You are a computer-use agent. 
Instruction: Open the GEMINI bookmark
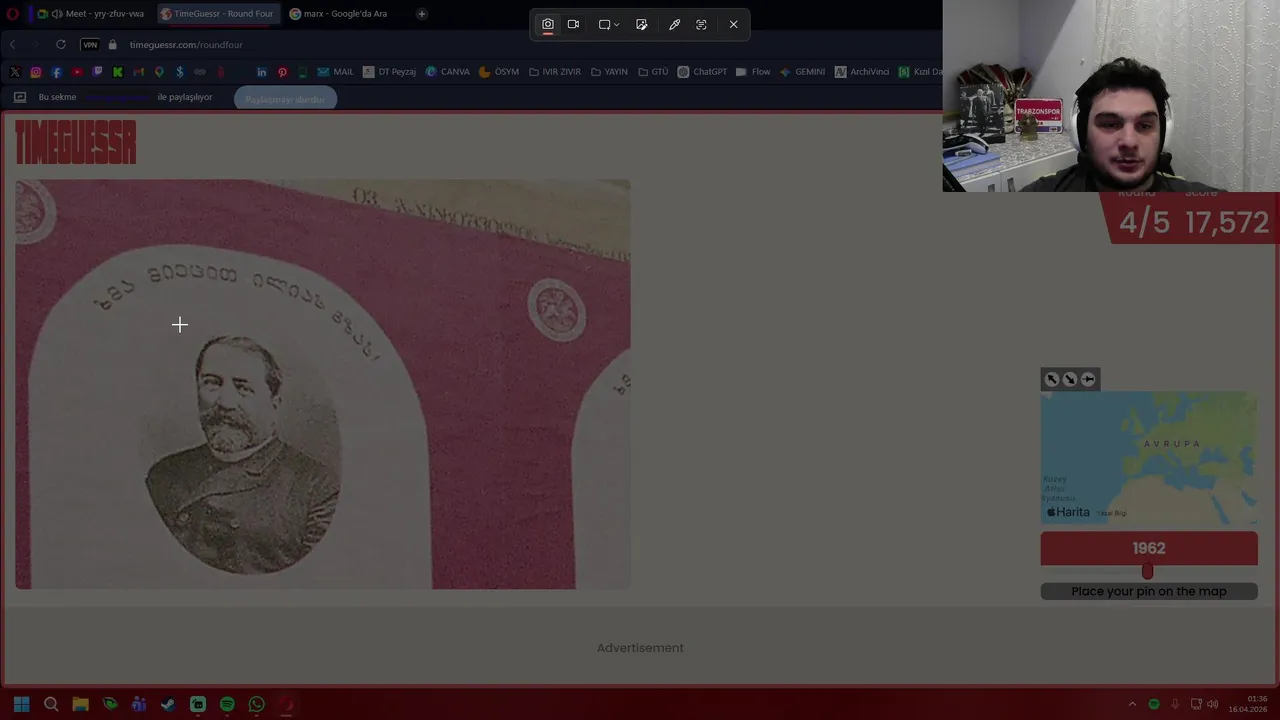pyautogui.click(x=802, y=72)
